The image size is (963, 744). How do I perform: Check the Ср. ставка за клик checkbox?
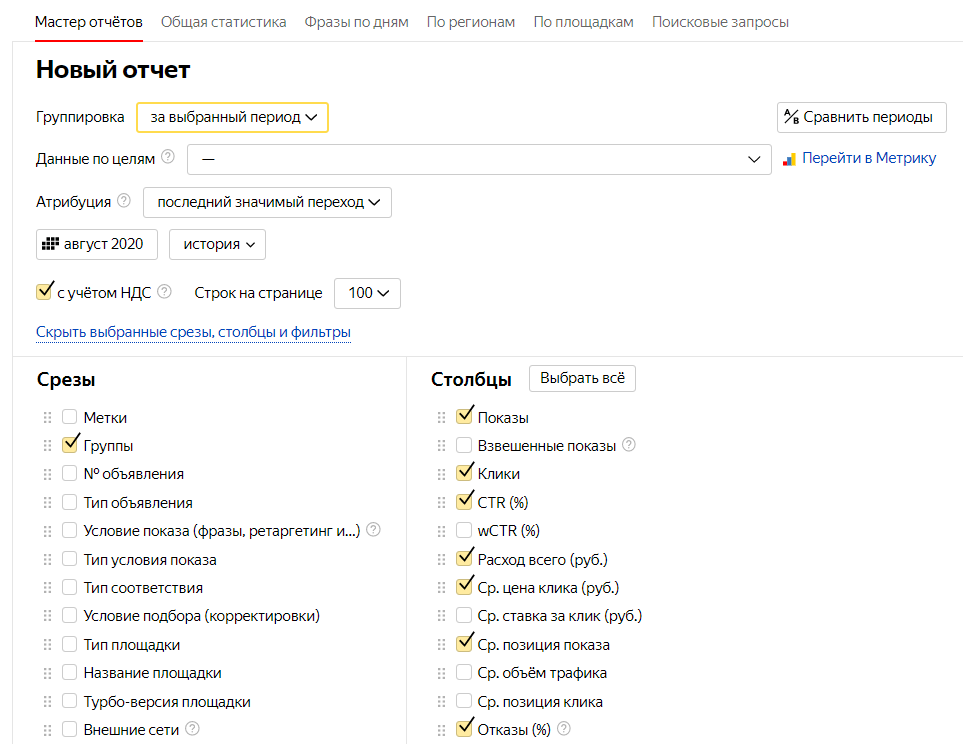click(x=464, y=616)
